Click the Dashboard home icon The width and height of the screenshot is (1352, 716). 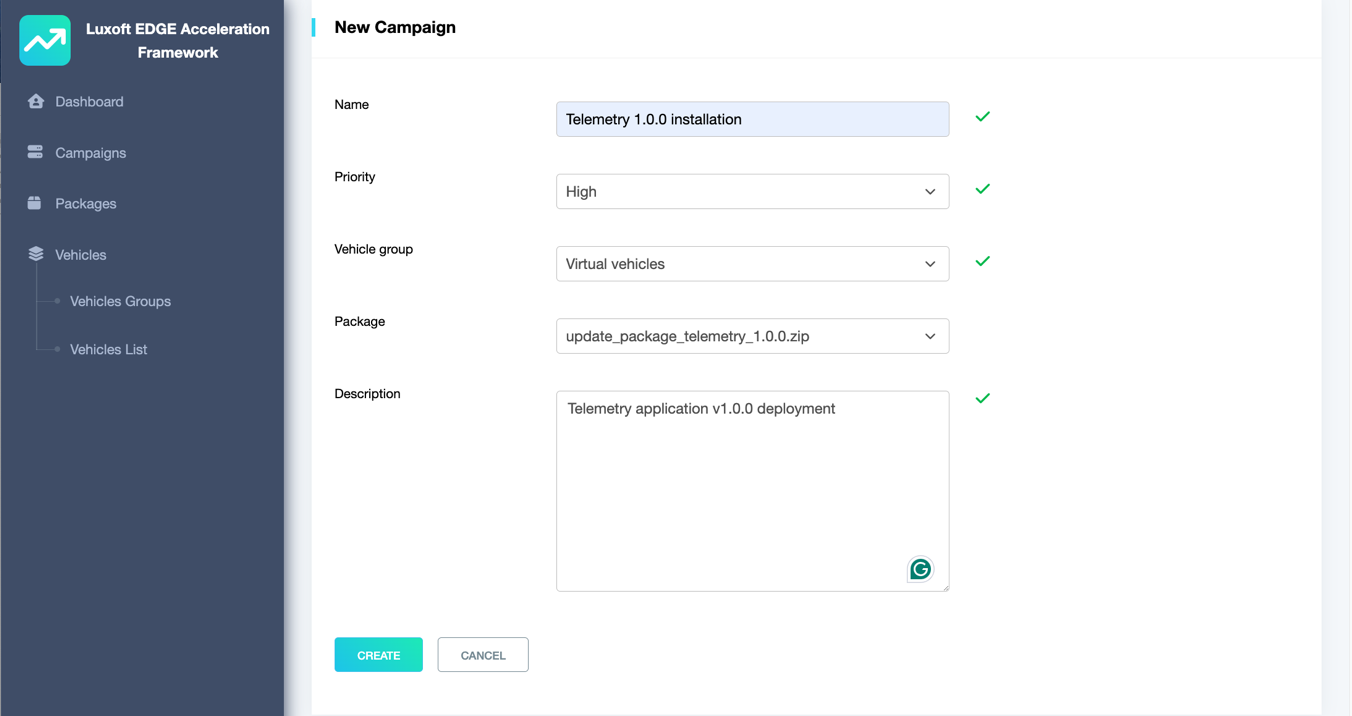point(36,101)
